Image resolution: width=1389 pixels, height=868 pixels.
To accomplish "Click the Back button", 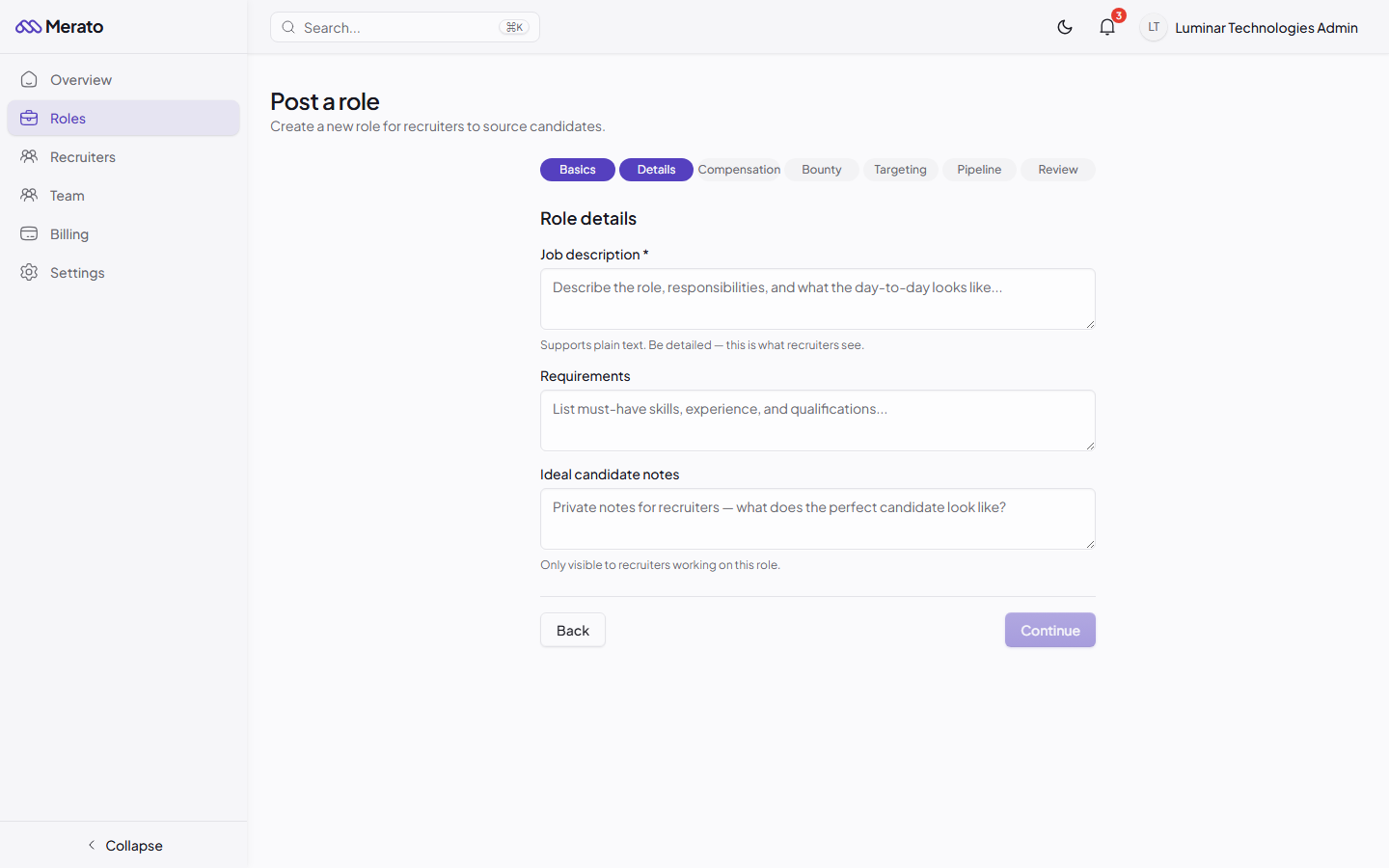I will pos(572,630).
